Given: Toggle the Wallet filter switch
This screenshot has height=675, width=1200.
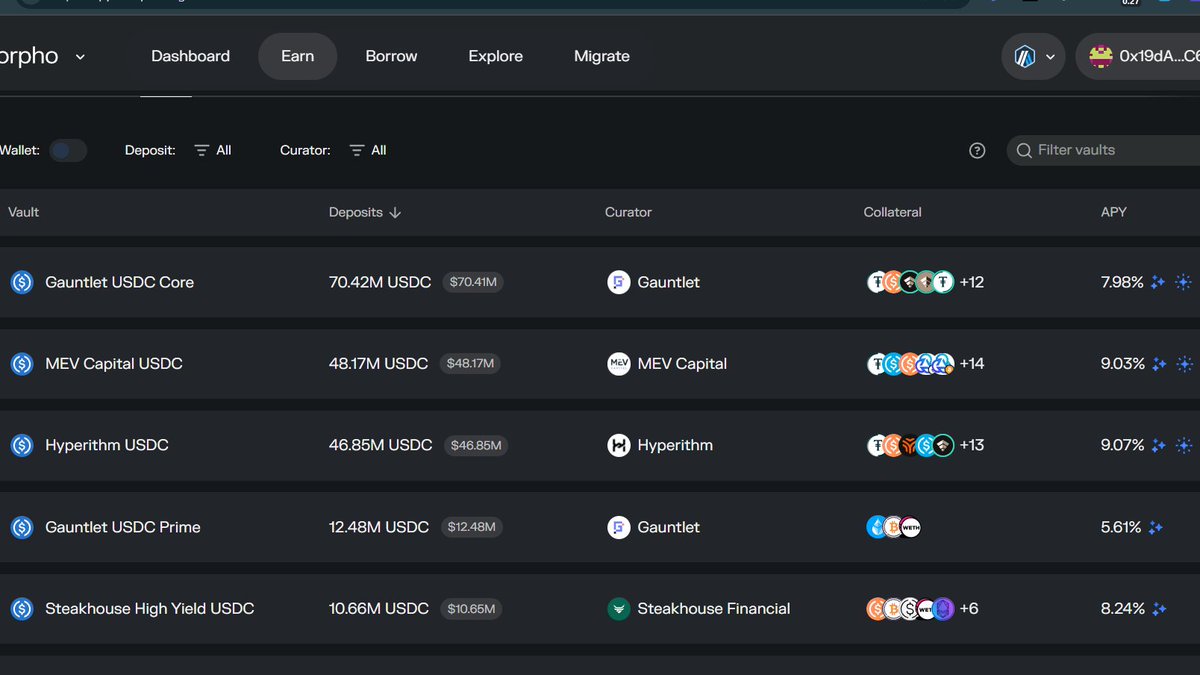Looking at the screenshot, I should [68, 150].
